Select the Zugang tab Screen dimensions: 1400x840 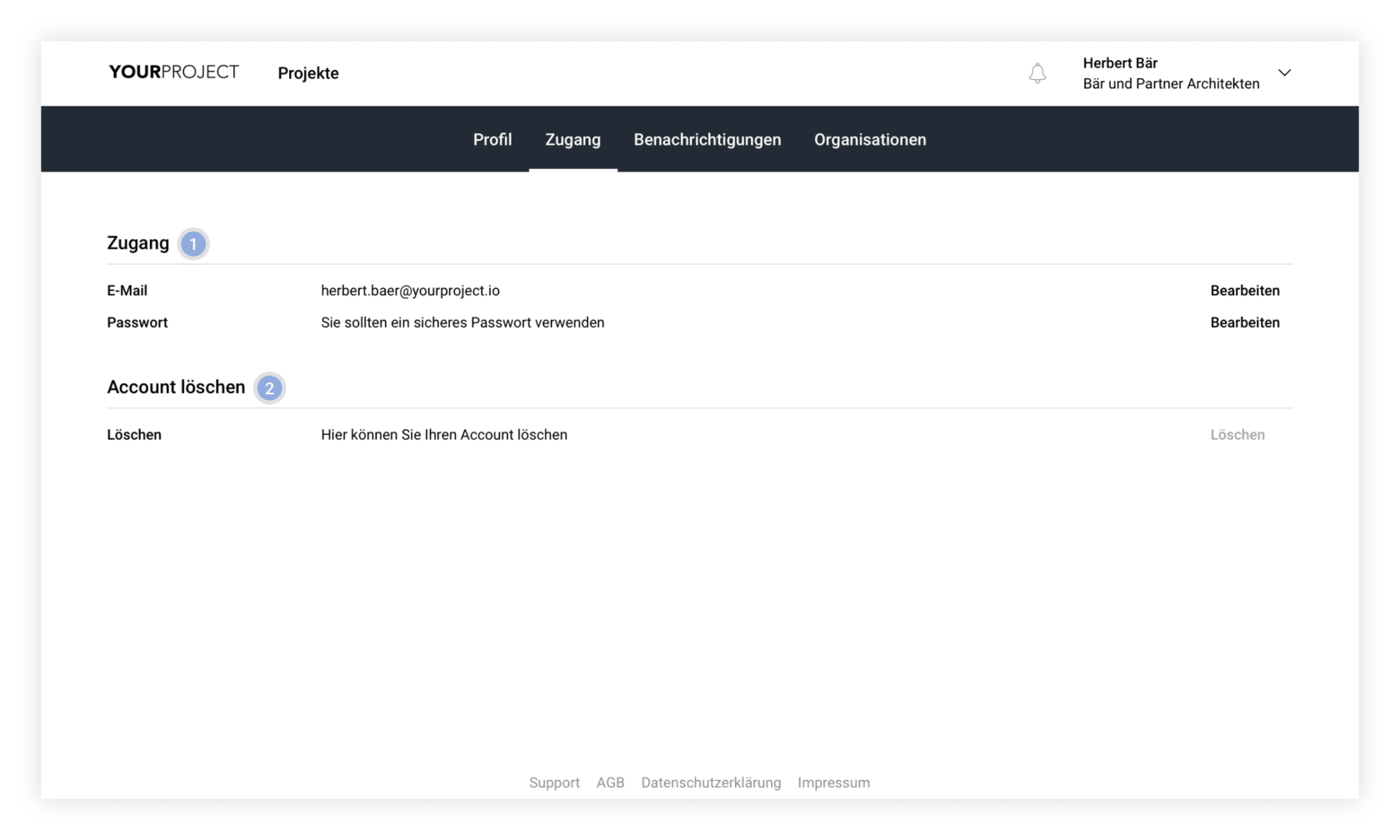click(x=572, y=140)
